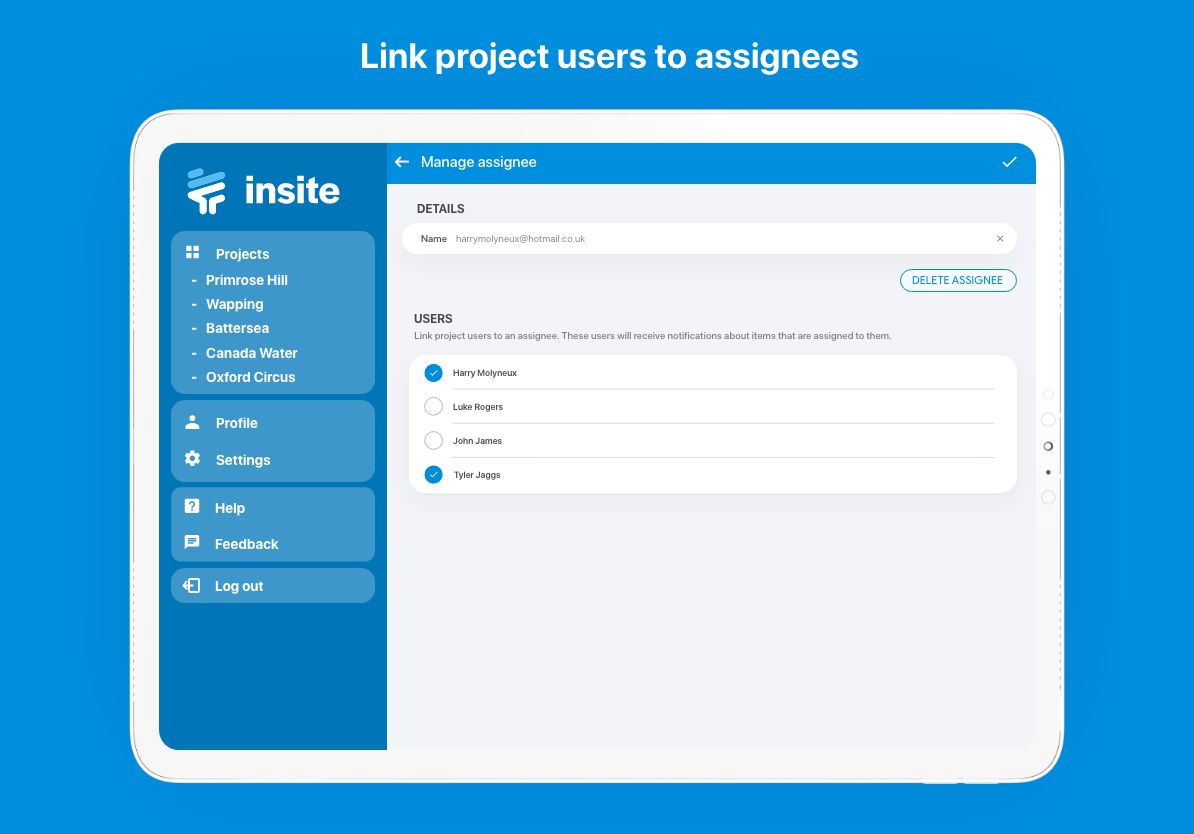Open Feedback via the speech bubble icon
1194x834 pixels.
(x=190, y=544)
